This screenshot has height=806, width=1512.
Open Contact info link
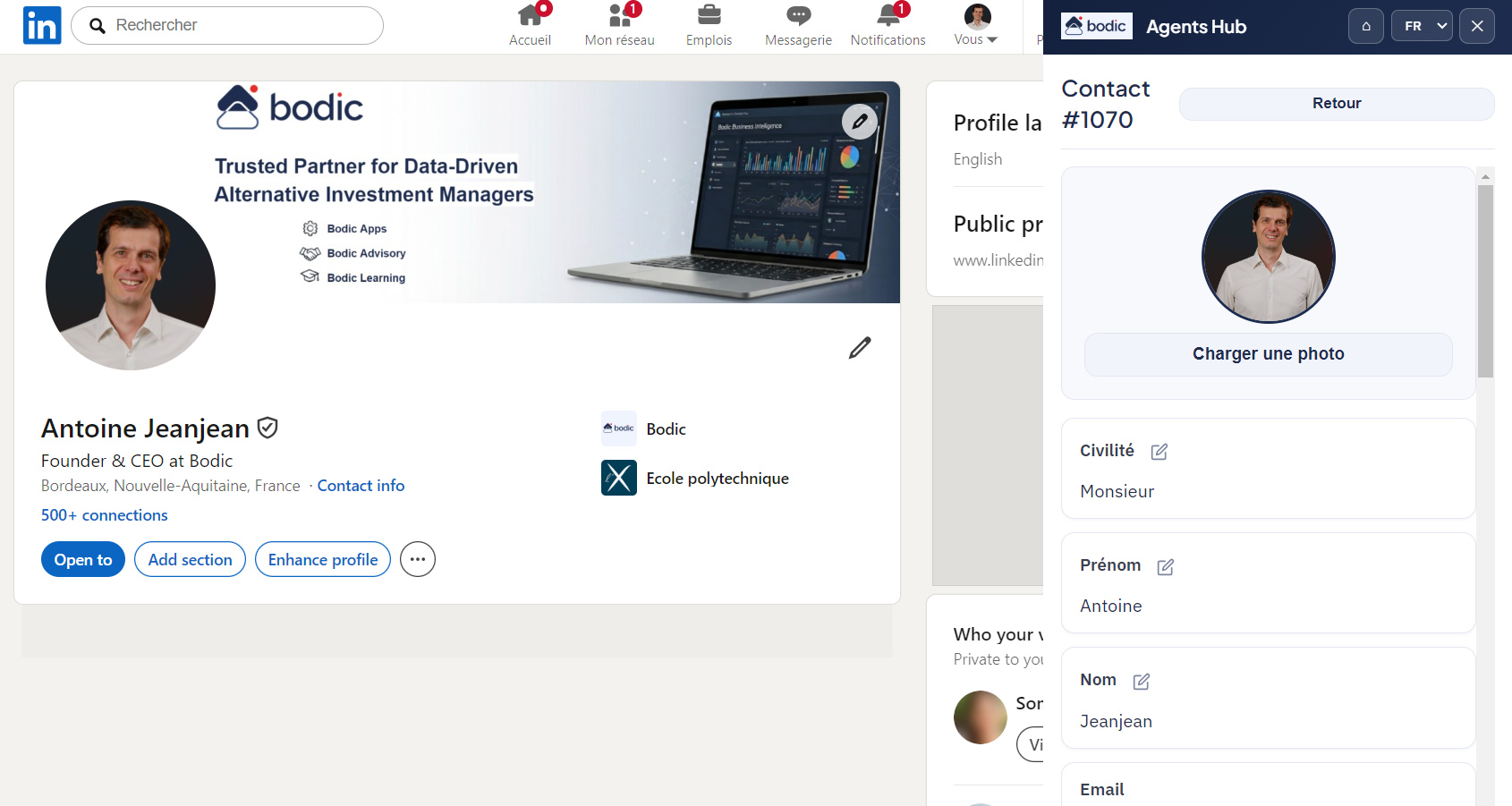click(x=361, y=485)
